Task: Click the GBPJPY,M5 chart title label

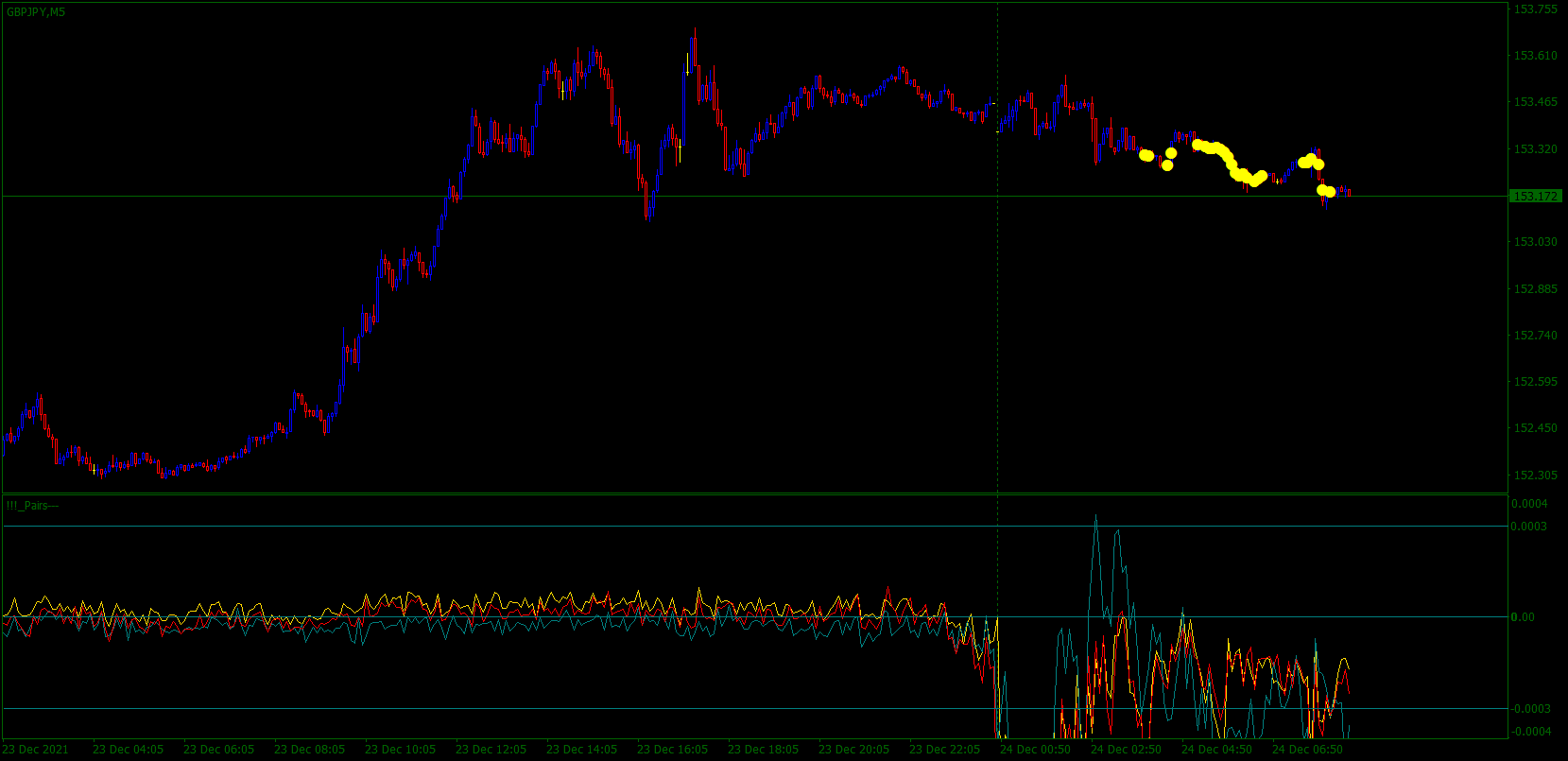Action: point(36,12)
